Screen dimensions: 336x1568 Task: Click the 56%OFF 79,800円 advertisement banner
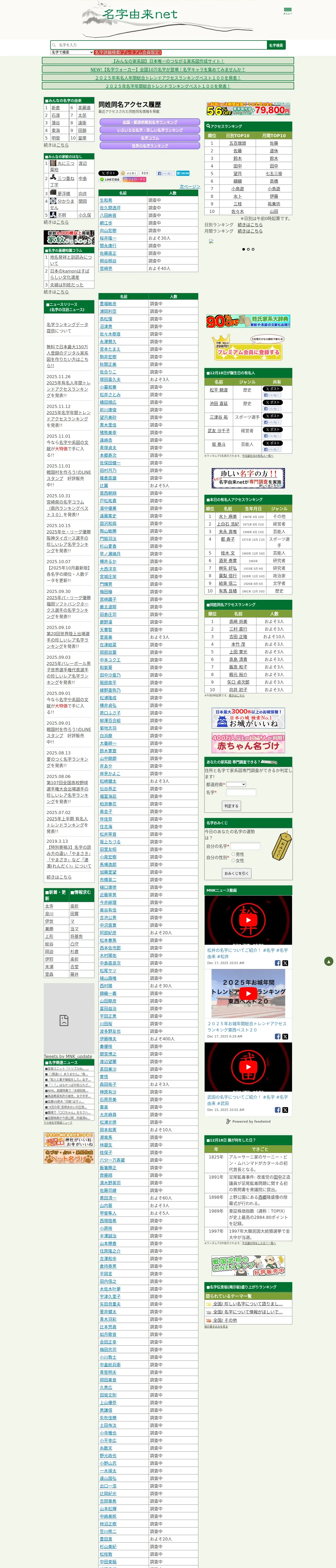(248, 109)
